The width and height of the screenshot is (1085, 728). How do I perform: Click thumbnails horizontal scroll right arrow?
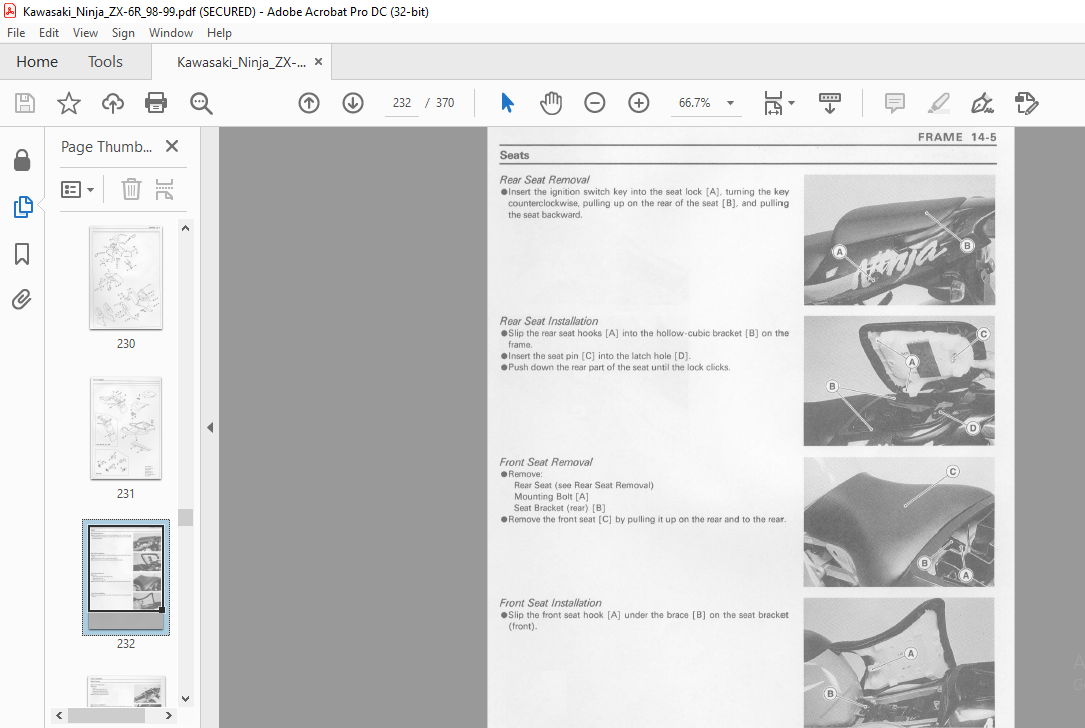click(169, 716)
